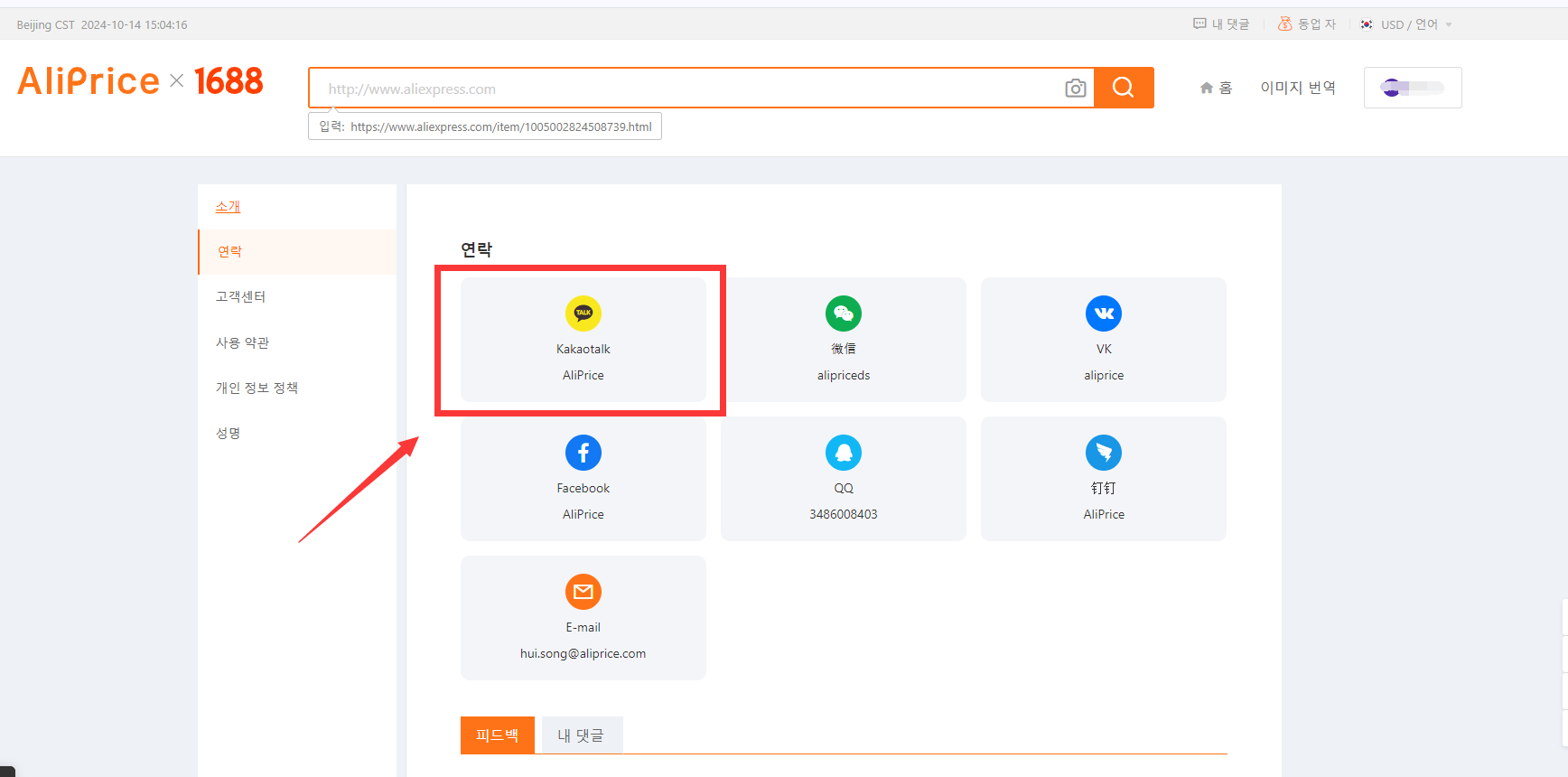Click the orange E-mail envelope icon

(x=583, y=592)
